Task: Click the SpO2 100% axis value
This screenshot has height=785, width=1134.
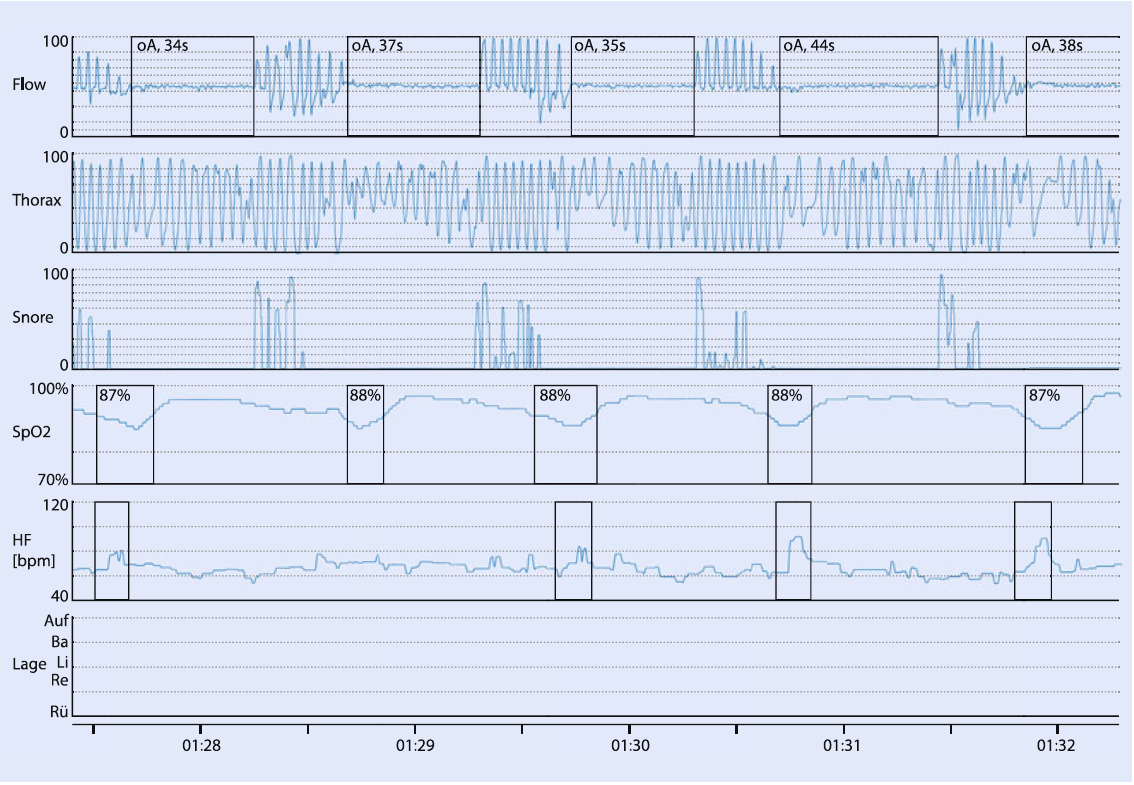Action: click(49, 389)
